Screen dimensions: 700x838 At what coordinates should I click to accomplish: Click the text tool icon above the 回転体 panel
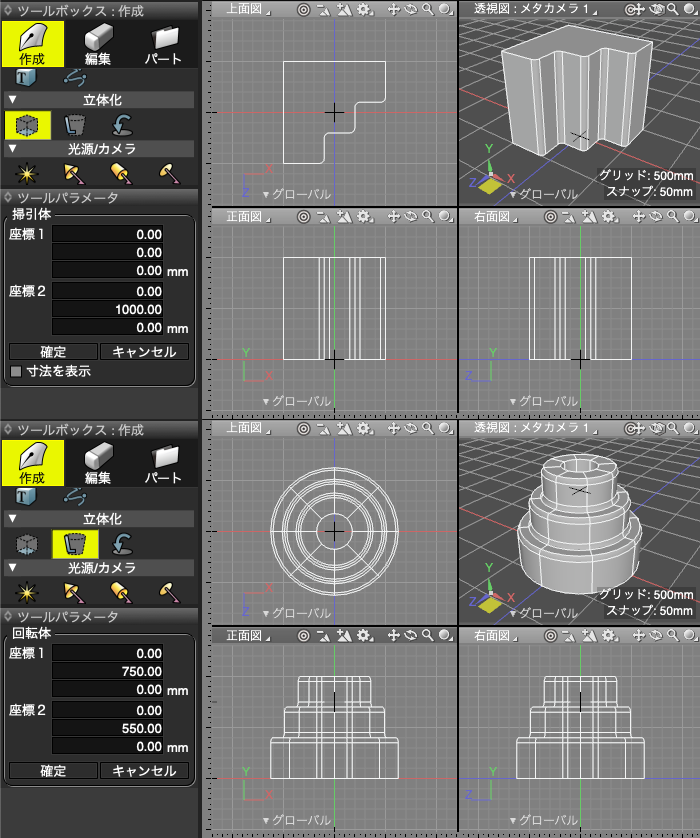(x=26, y=496)
